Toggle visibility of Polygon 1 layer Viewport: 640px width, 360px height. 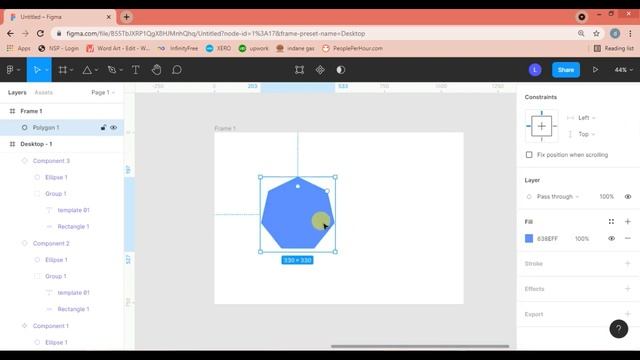113,128
